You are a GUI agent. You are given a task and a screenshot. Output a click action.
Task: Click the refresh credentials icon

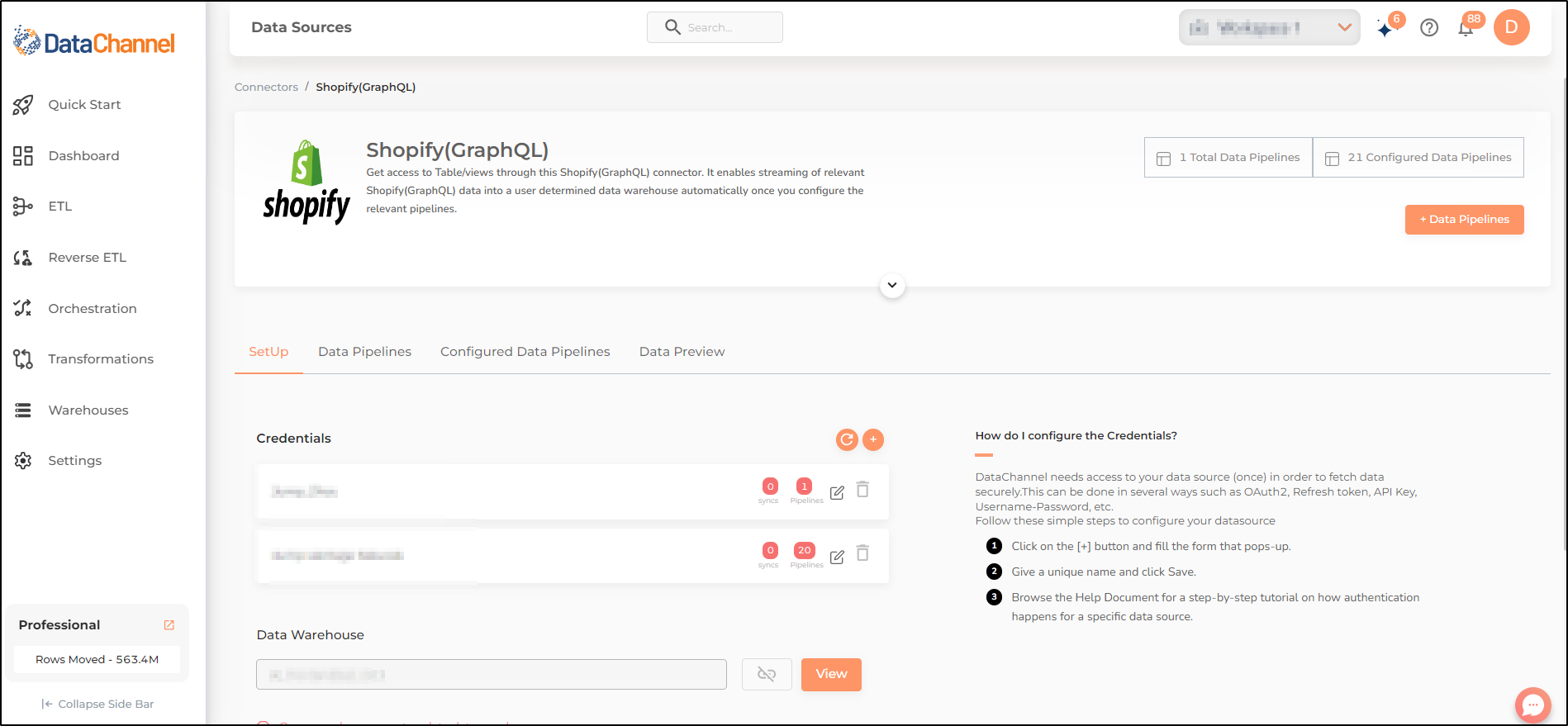tap(847, 439)
